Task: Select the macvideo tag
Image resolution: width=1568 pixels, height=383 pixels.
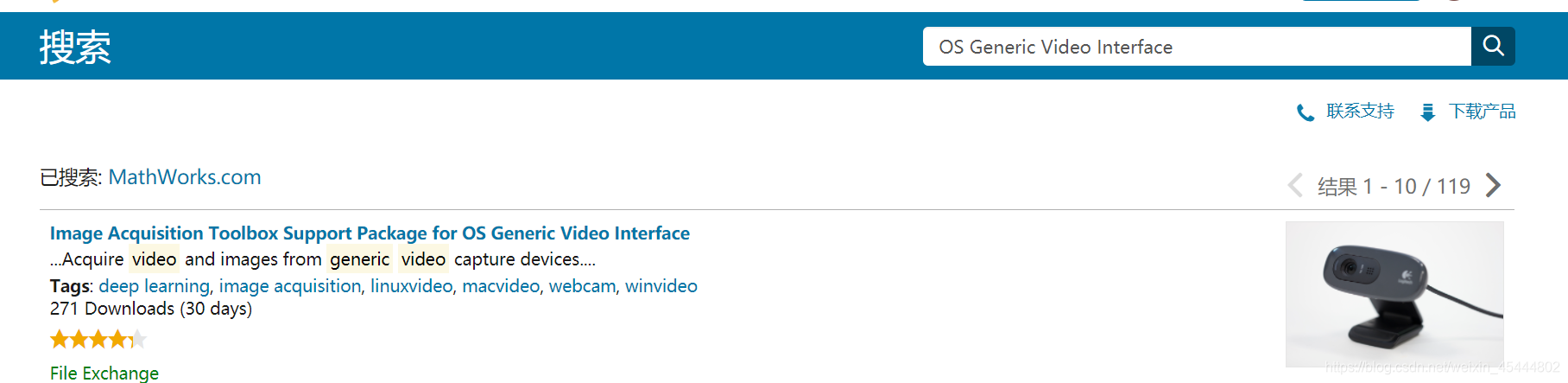Action: pyautogui.click(x=501, y=286)
